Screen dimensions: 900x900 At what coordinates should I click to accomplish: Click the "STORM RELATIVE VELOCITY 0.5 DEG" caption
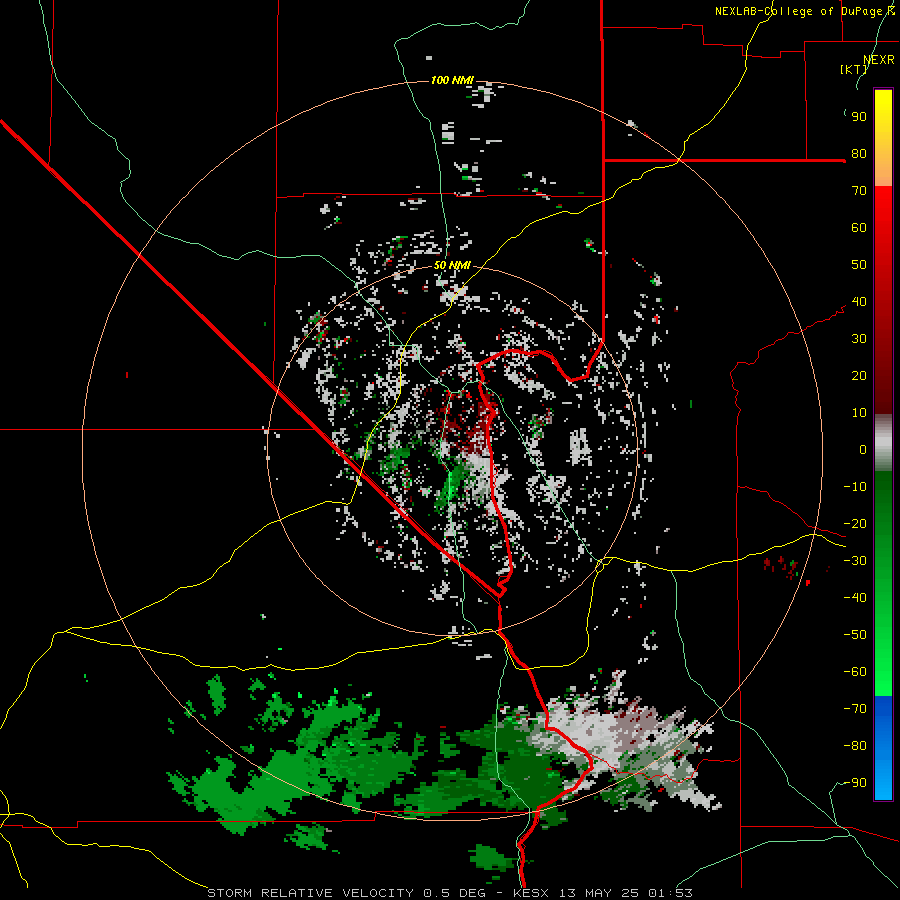(x=346, y=893)
